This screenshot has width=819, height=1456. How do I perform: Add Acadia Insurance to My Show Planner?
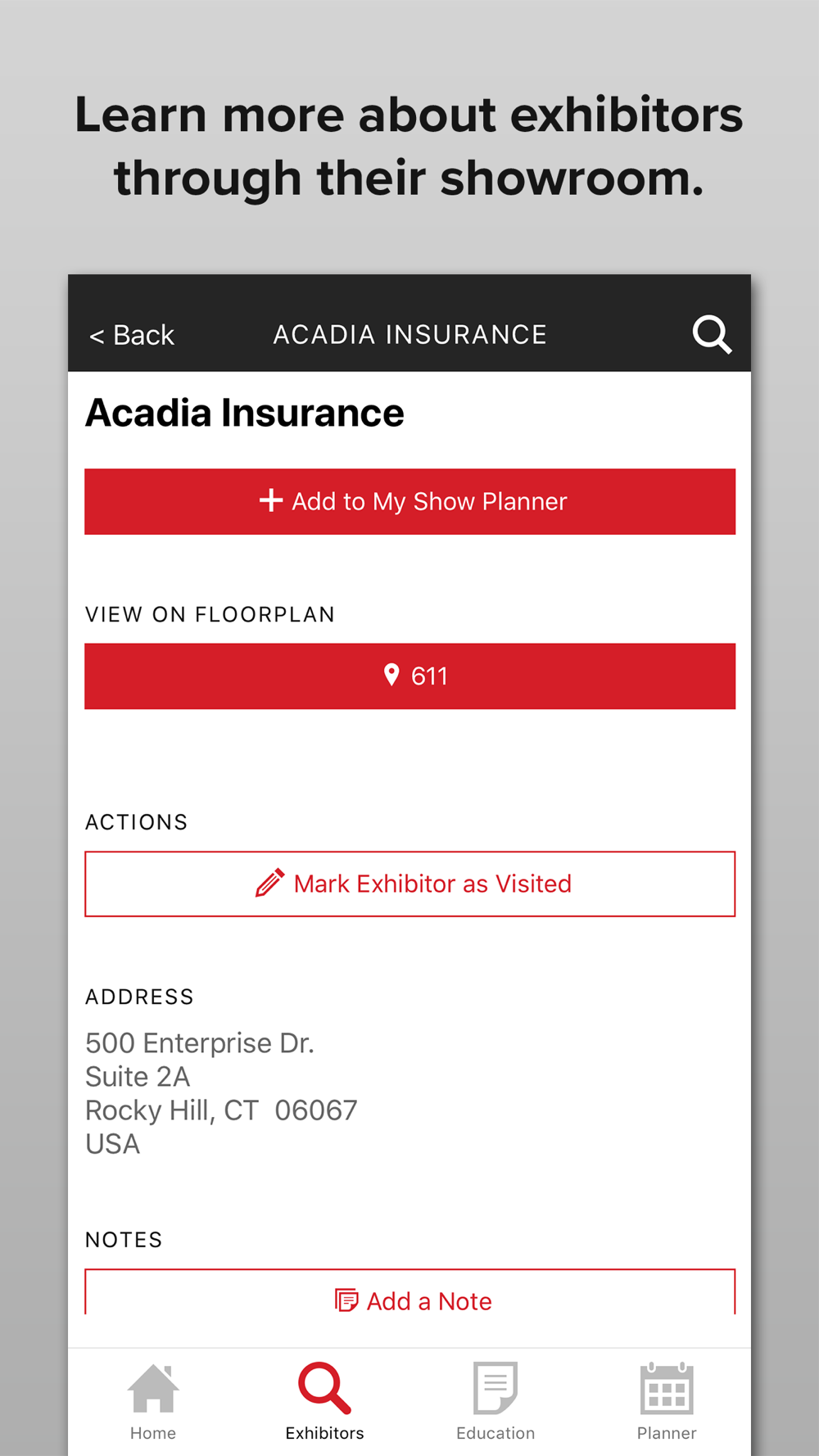click(x=409, y=501)
